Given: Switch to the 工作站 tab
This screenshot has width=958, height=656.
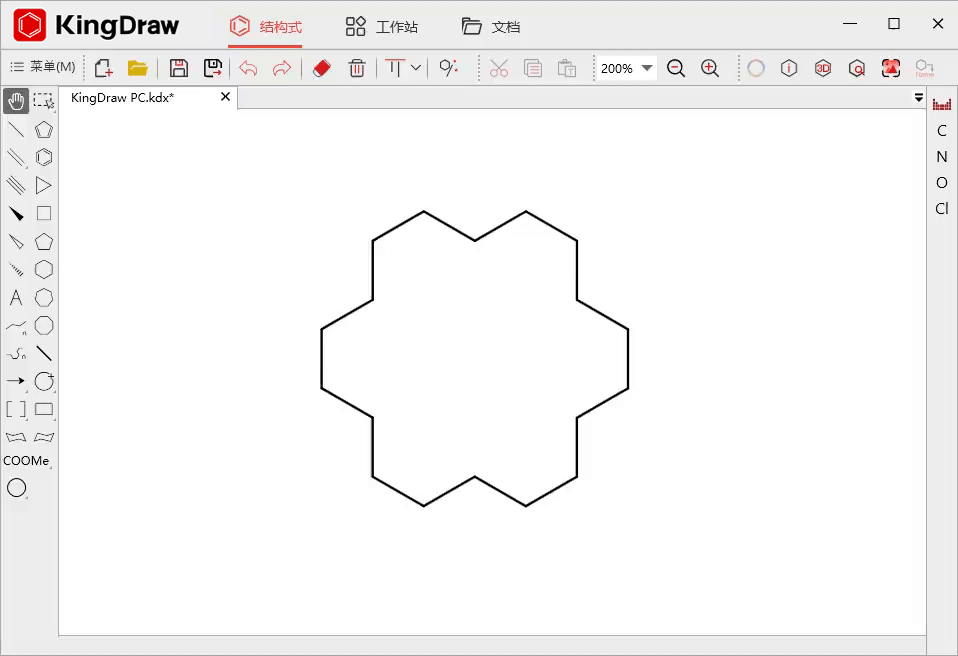Looking at the screenshot, I should 382,27.
